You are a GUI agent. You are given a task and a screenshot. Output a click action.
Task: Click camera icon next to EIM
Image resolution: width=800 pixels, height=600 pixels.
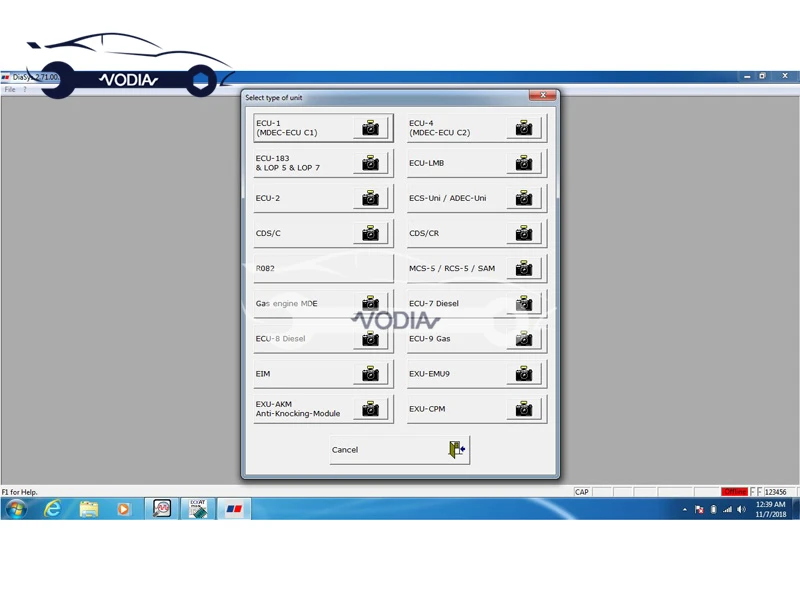[x=370, y=373]
